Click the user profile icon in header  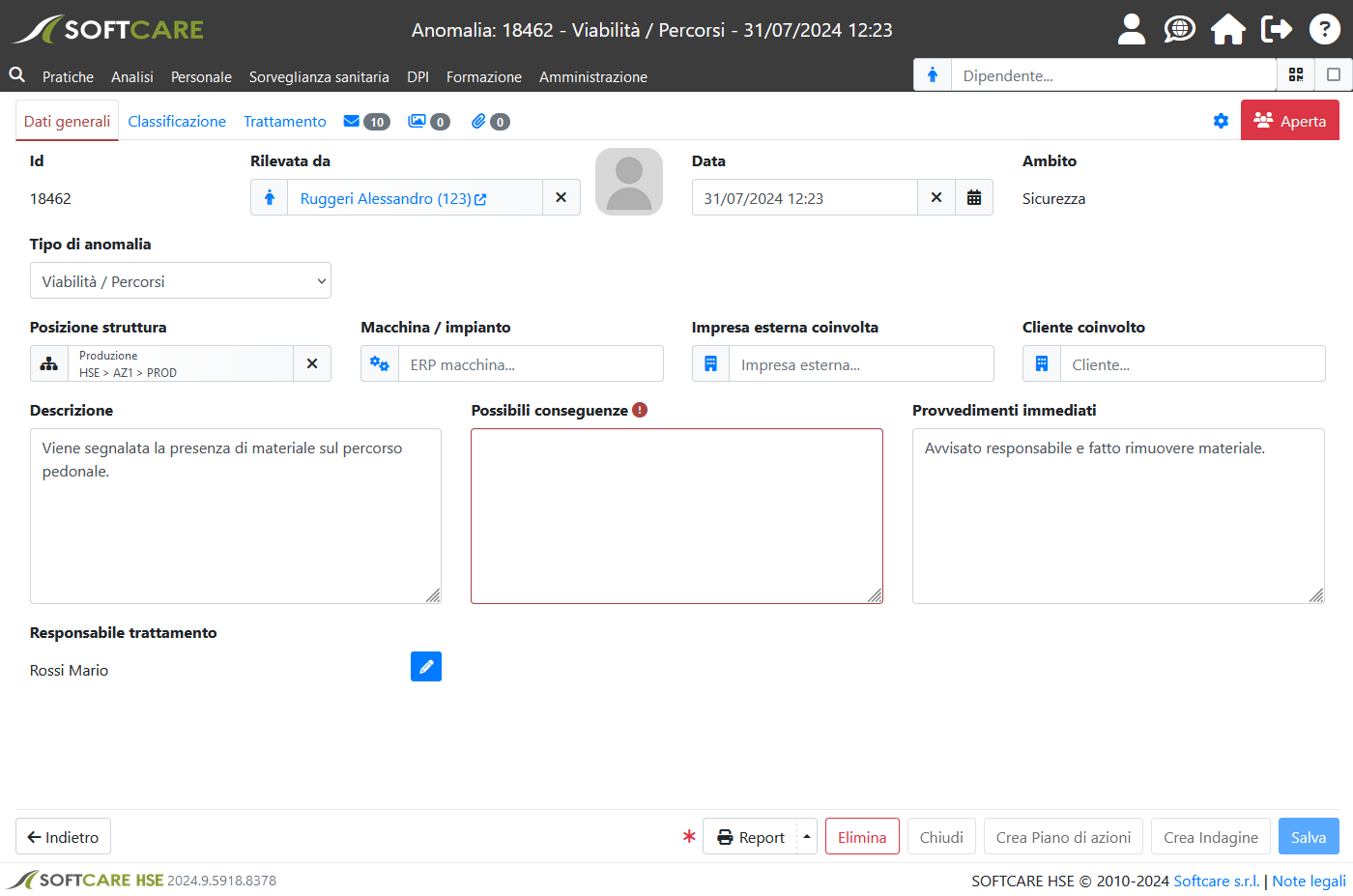pos(1131,30)
